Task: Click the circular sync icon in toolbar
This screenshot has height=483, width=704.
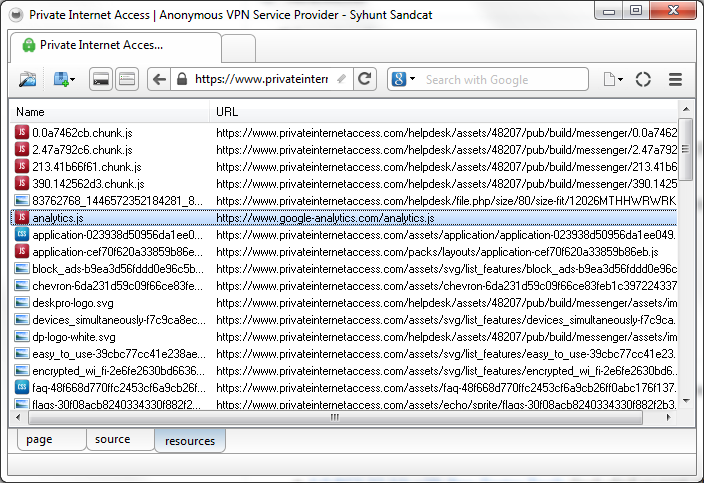Action: pyautogui.click(x=643, y=79)
